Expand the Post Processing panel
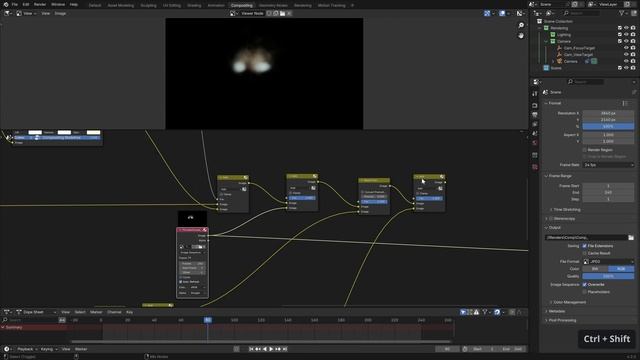This screenshot has width=640, height=360. [546, 320]
